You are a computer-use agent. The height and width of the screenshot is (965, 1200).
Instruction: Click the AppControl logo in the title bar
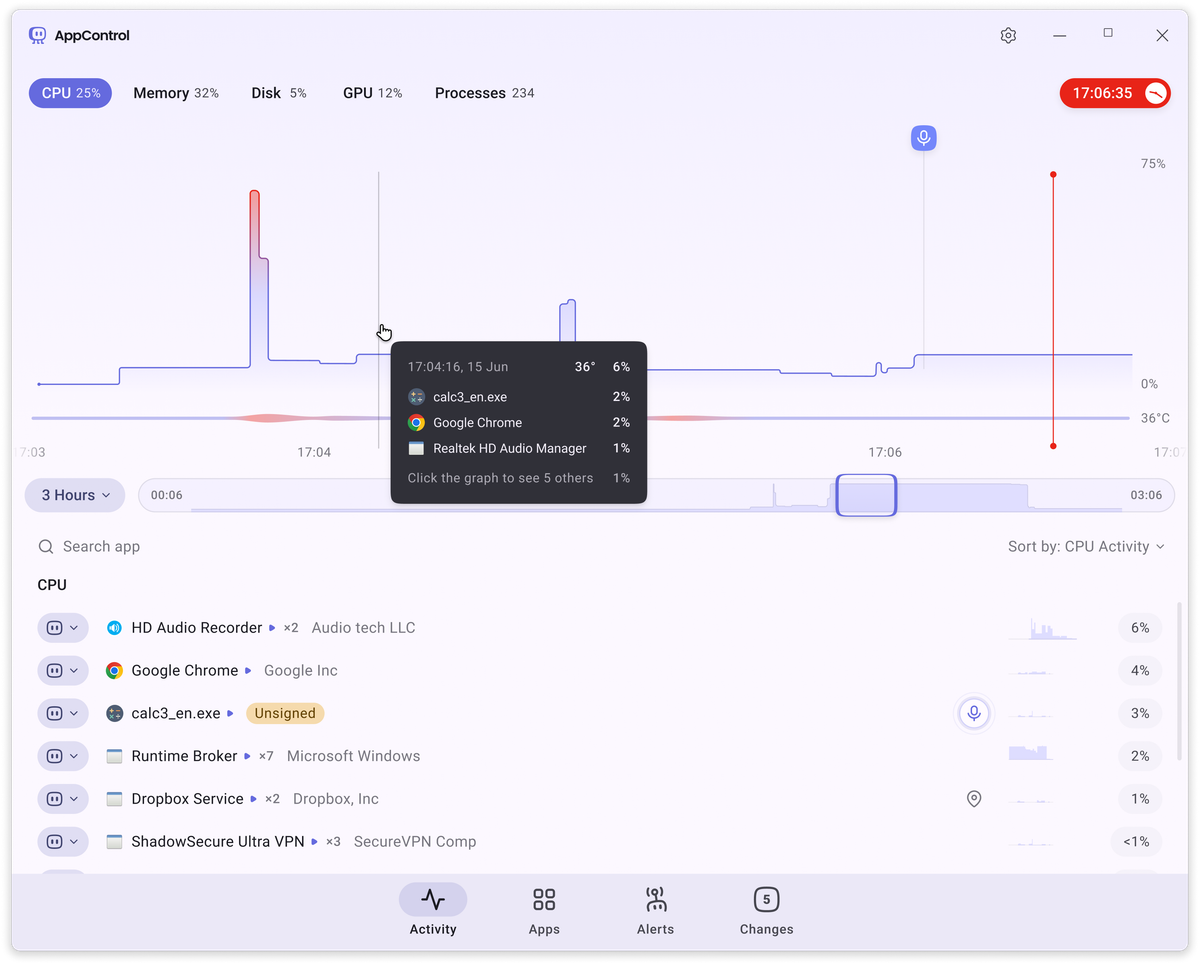[37, 35]
